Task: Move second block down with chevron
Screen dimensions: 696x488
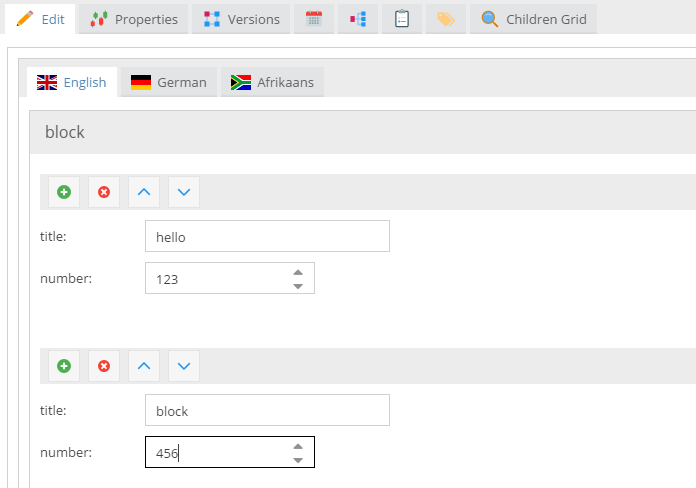Action: (x=184, y=366)
